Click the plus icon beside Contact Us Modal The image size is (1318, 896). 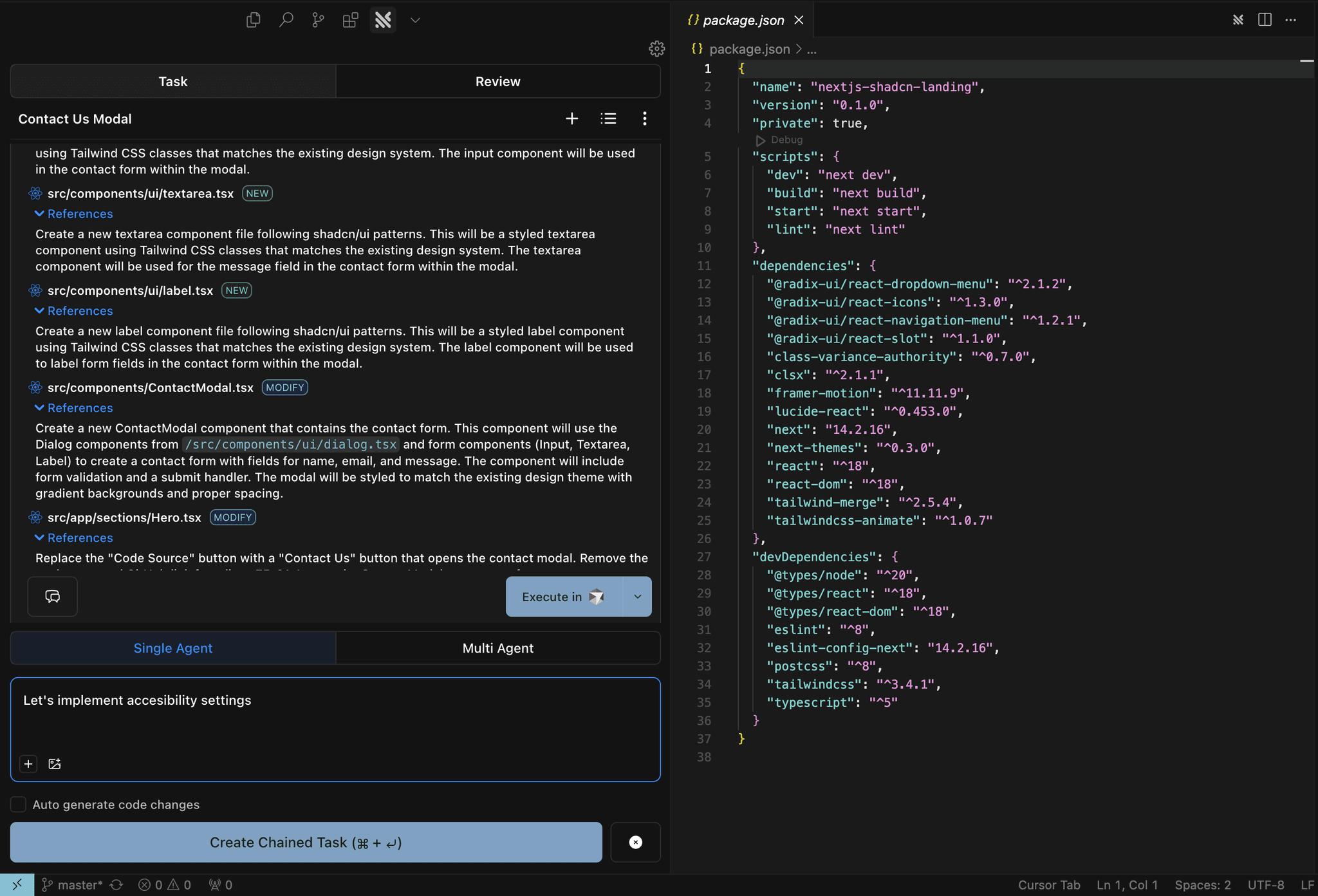(x=571, y=118)
